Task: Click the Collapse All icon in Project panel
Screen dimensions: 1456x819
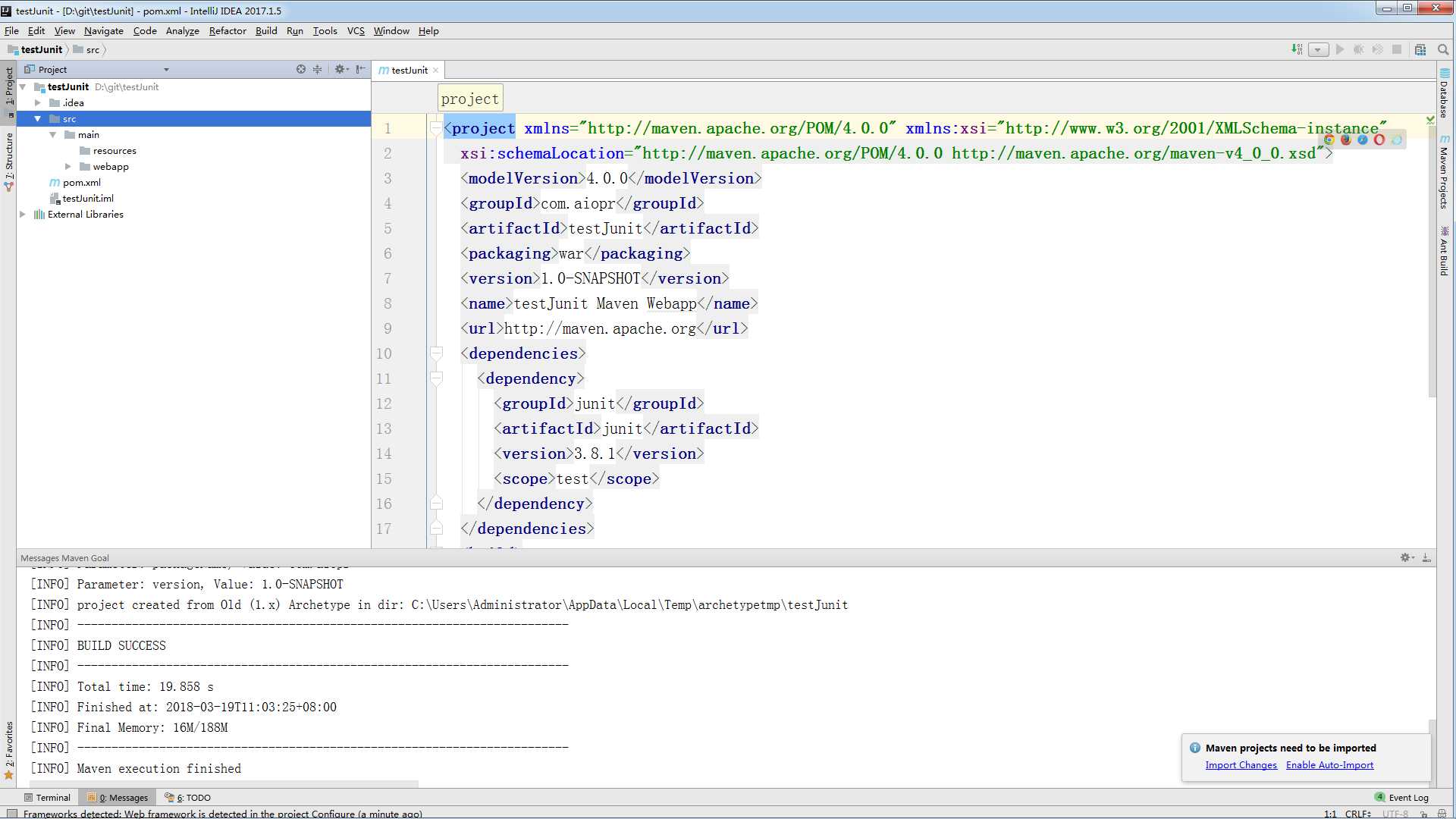Action: (x=318, y=69)
